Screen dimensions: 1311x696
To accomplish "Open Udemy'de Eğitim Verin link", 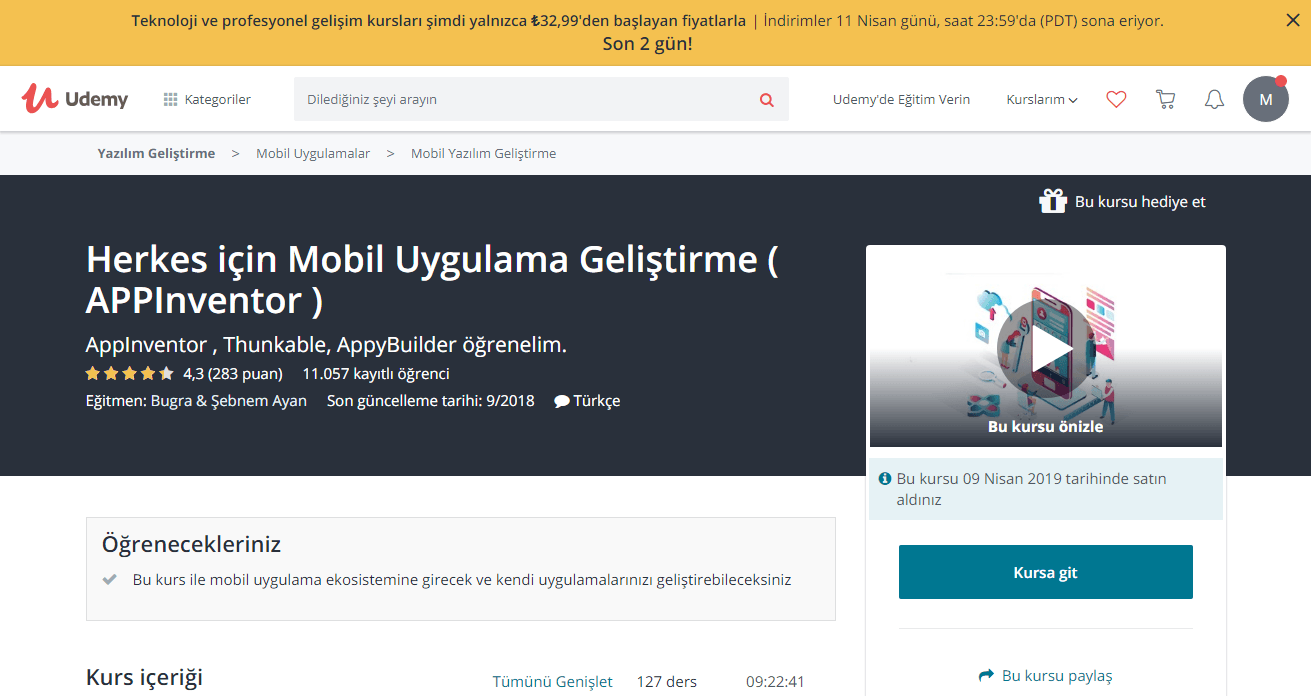I will coord(901,99).
